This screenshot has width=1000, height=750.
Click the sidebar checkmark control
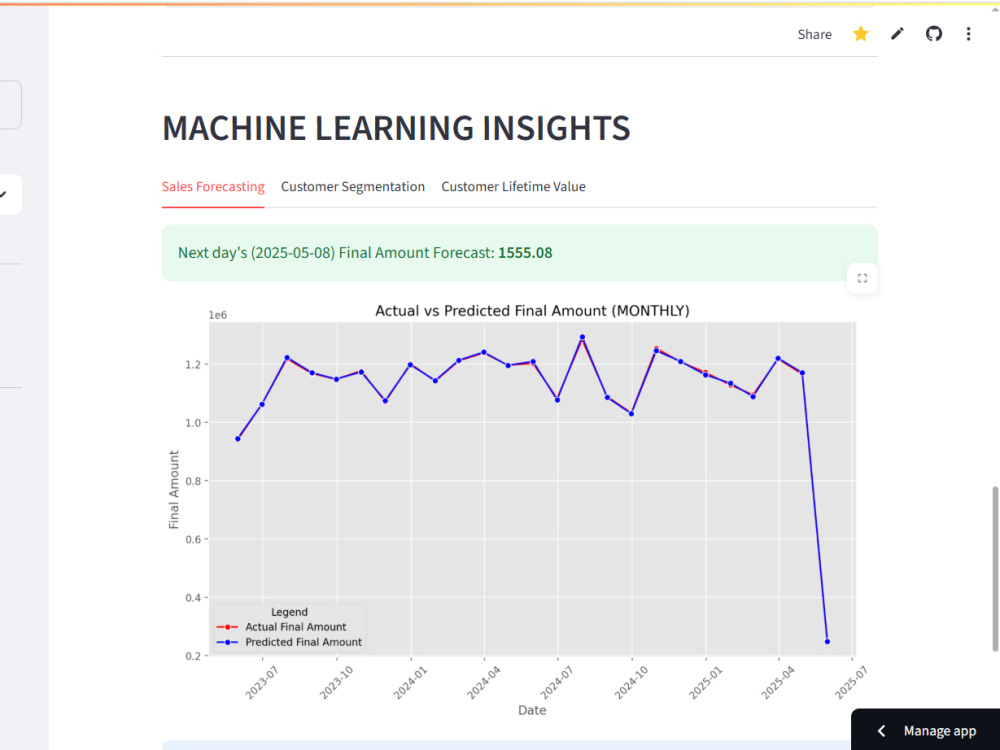coord(5,195)
